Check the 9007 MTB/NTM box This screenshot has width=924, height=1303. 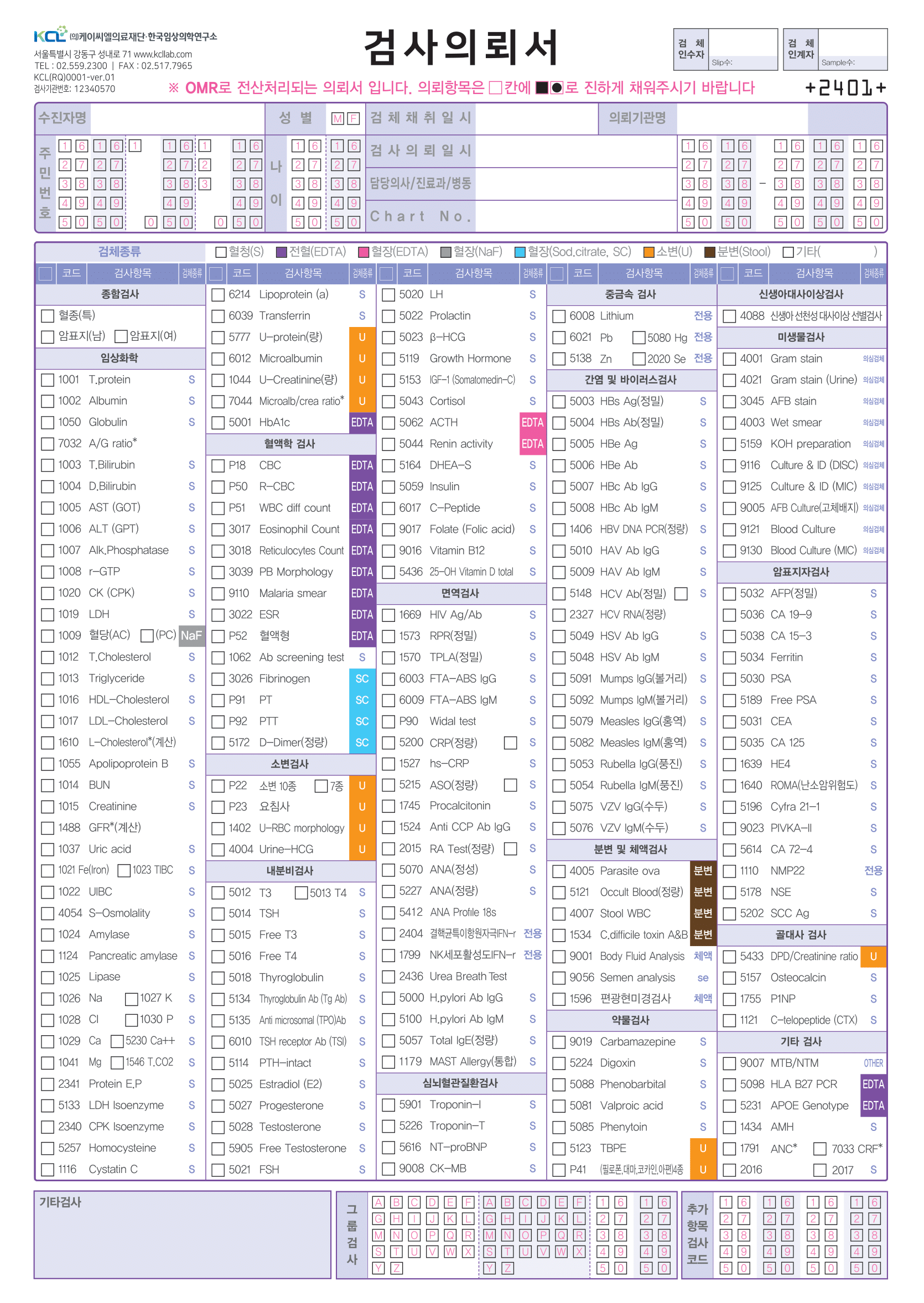point(729,1063)
